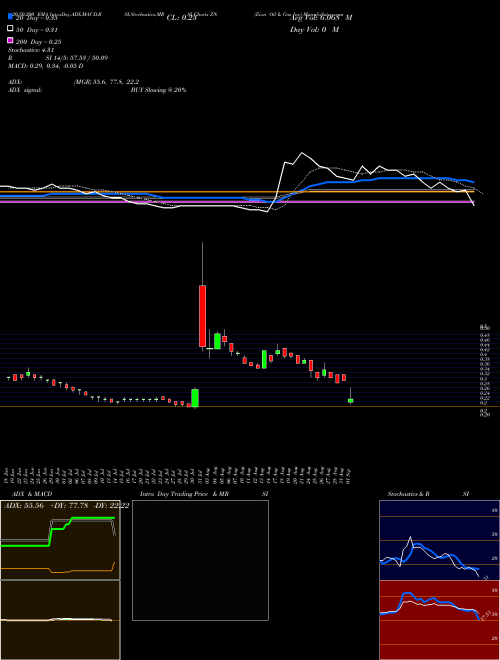Click the blue 20 Day legend swatch
This screenshot has width=500, height=660.
pos(10,16)
